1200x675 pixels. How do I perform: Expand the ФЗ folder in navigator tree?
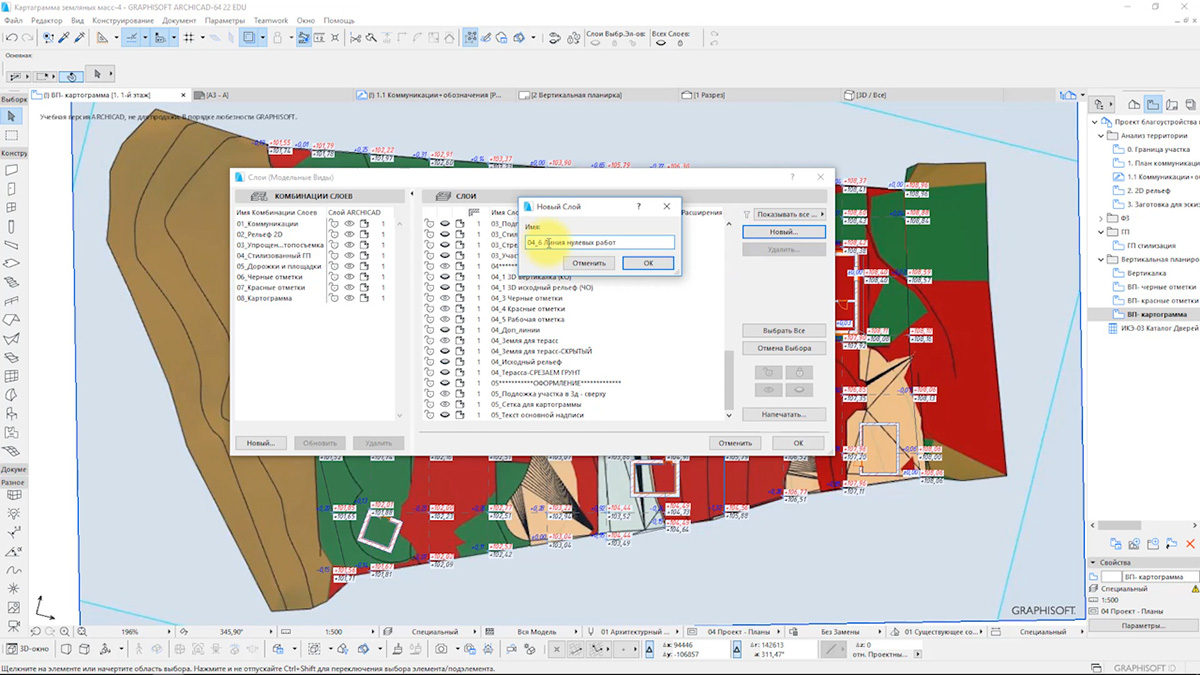(1101, 218)
